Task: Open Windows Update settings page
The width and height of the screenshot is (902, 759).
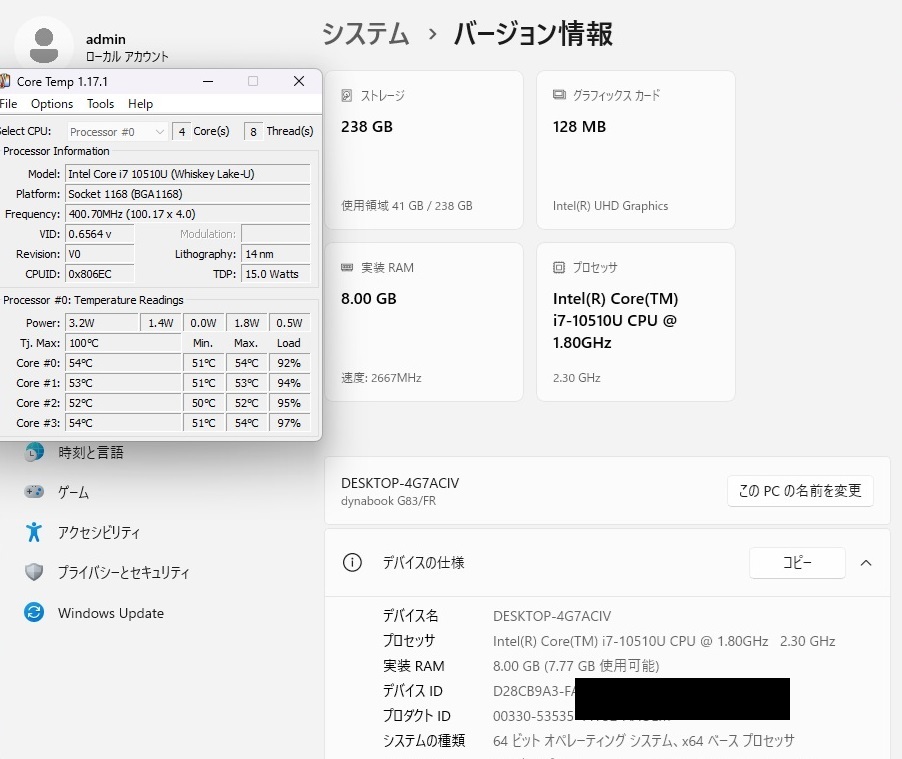Action: (111, 613)
